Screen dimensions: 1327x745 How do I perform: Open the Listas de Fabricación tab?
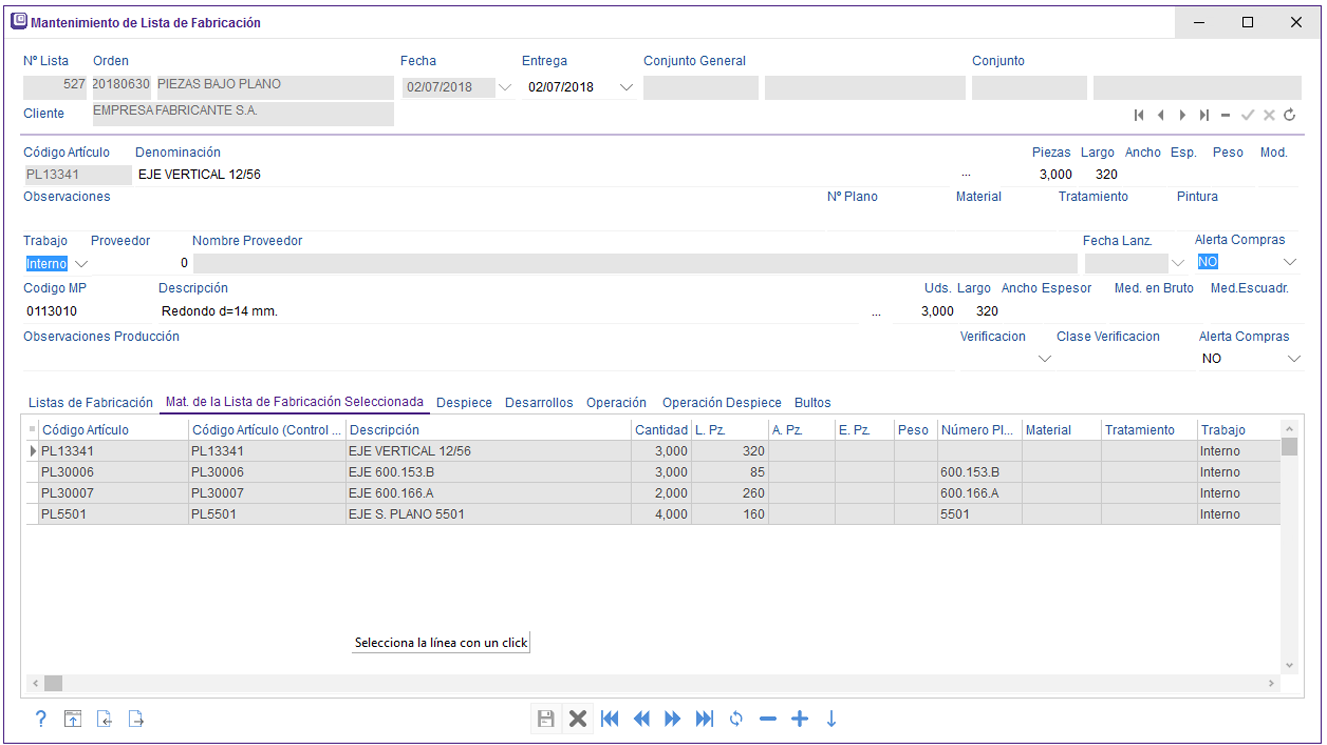[x=90, y=402]
